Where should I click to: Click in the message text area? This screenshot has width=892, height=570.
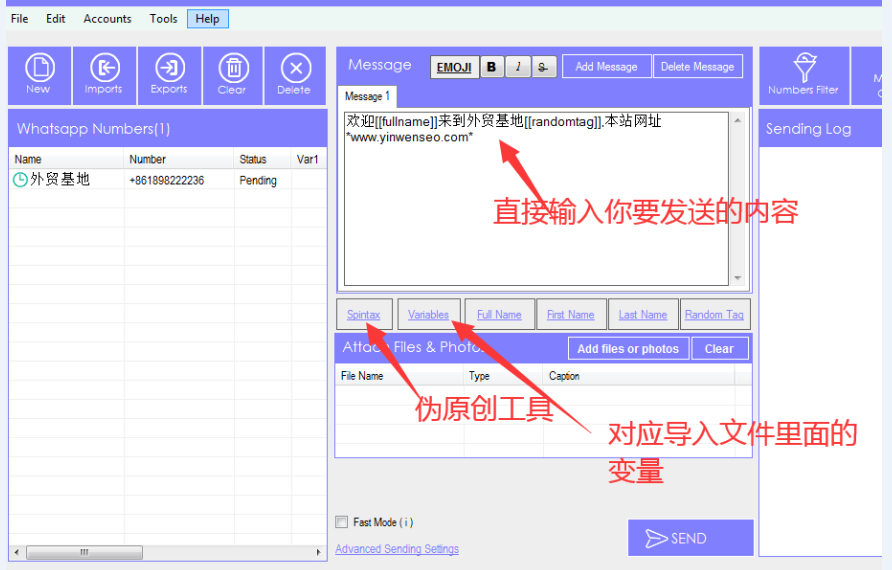(x=536, y=199)
